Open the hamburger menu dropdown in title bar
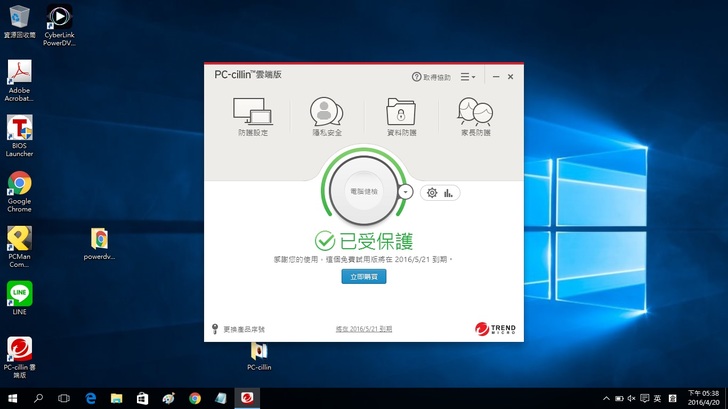This screenshot has width=728, height=409. tap(467, 76)
